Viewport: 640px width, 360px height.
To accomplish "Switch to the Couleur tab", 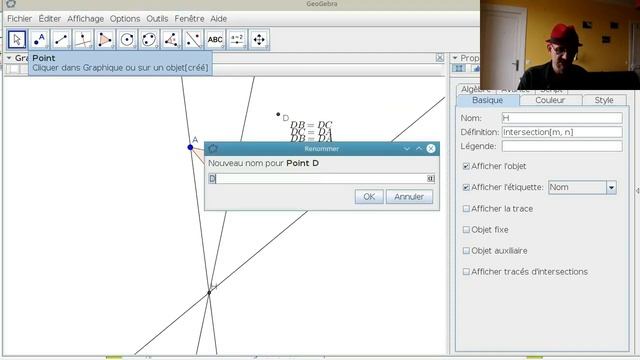I will click(x=550, y=100).
